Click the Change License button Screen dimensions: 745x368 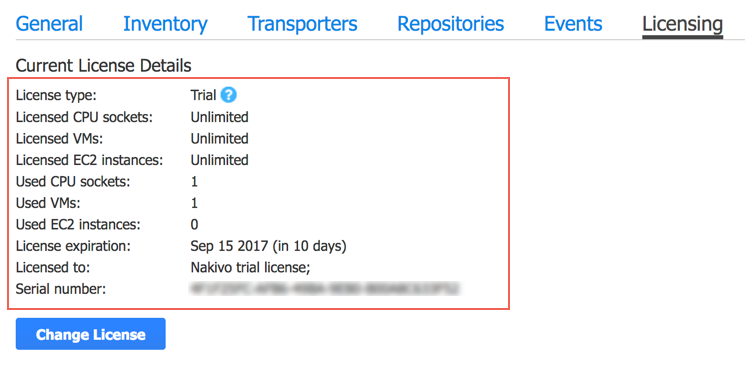(x=91, y=334)
